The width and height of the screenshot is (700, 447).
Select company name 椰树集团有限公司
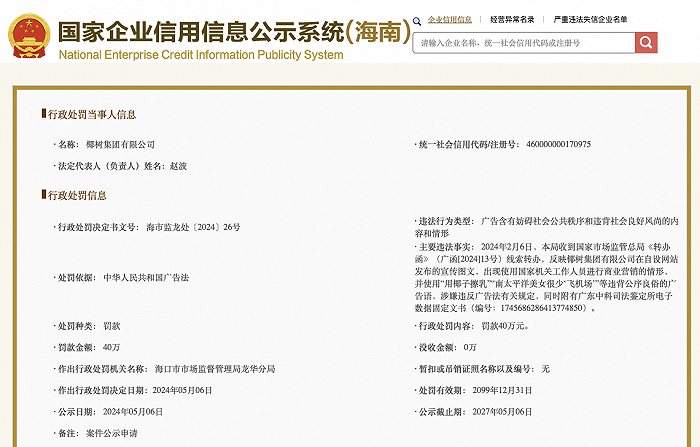pyautogui.click(x=120, y=145)
